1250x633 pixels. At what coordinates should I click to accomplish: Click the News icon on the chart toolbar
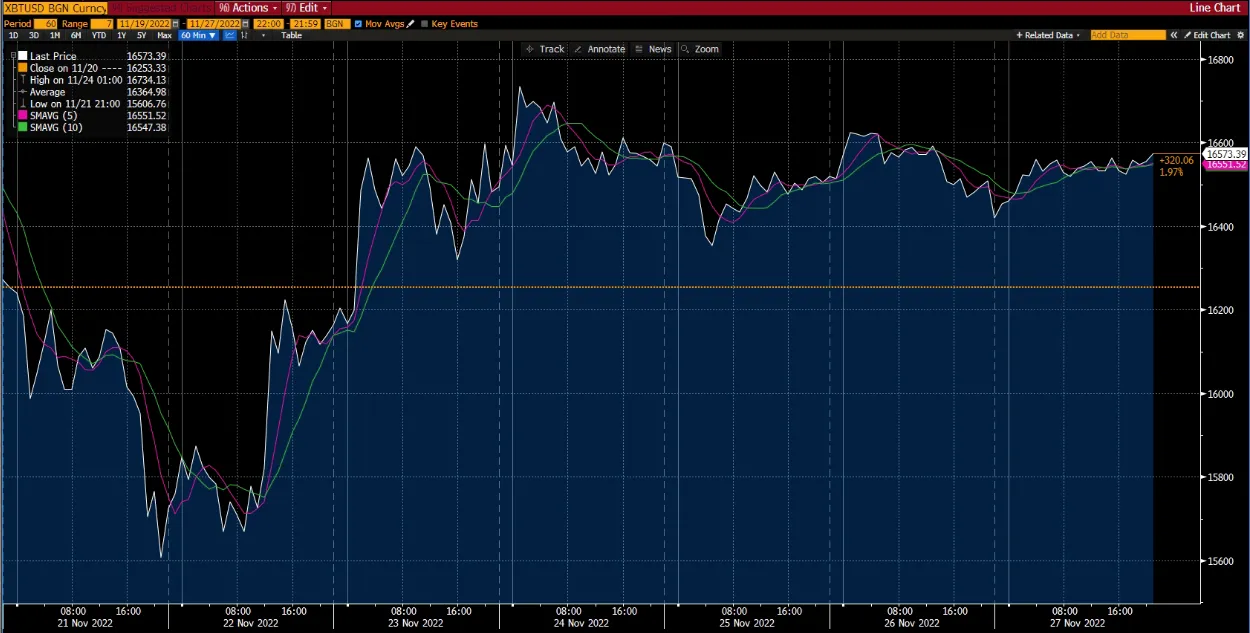[653, 48]
